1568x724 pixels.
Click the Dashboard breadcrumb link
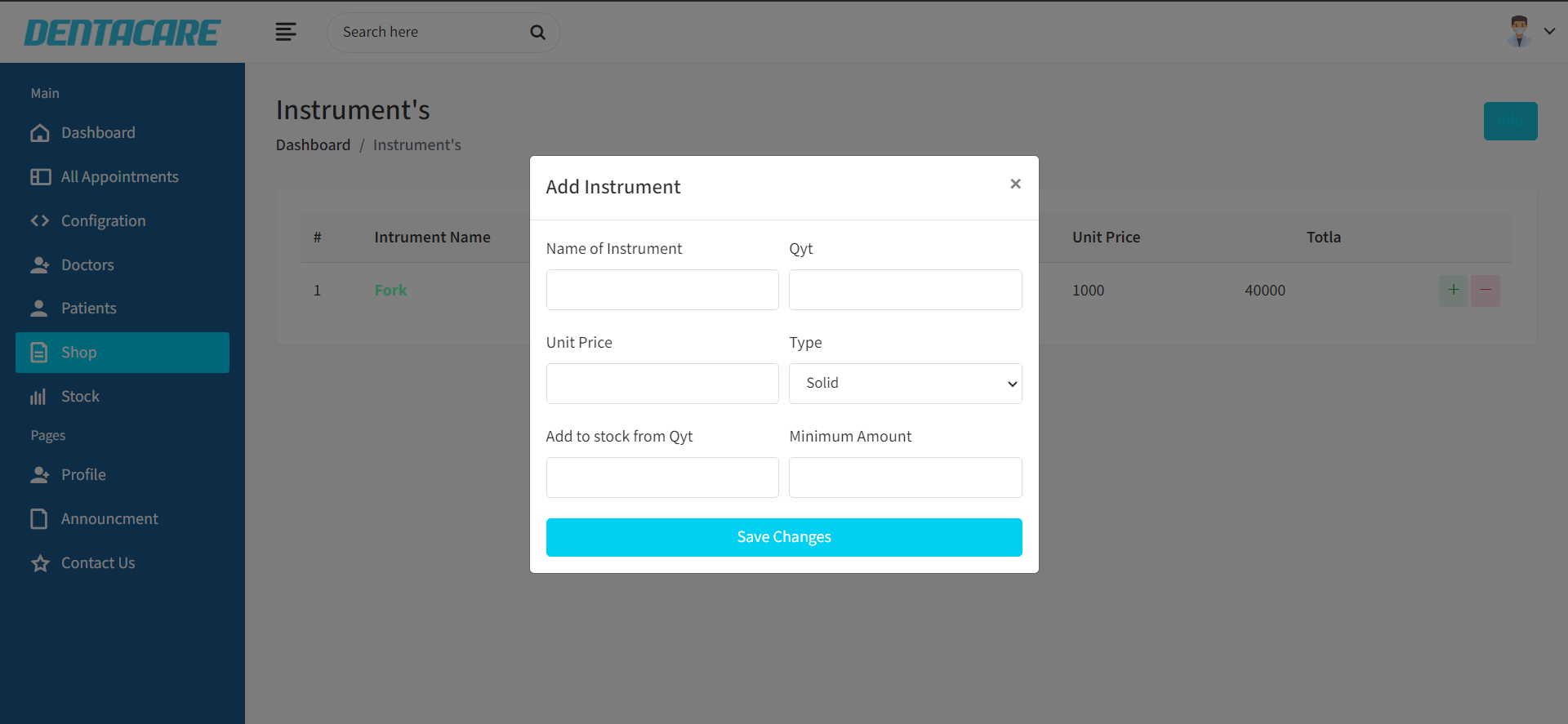coord(313,145)
